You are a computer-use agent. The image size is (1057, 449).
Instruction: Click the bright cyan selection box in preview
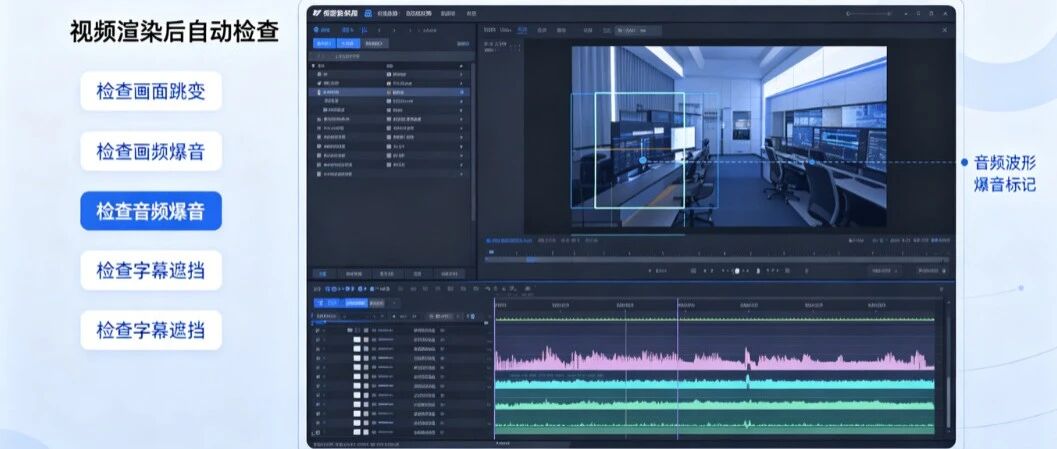click(639, 150)
